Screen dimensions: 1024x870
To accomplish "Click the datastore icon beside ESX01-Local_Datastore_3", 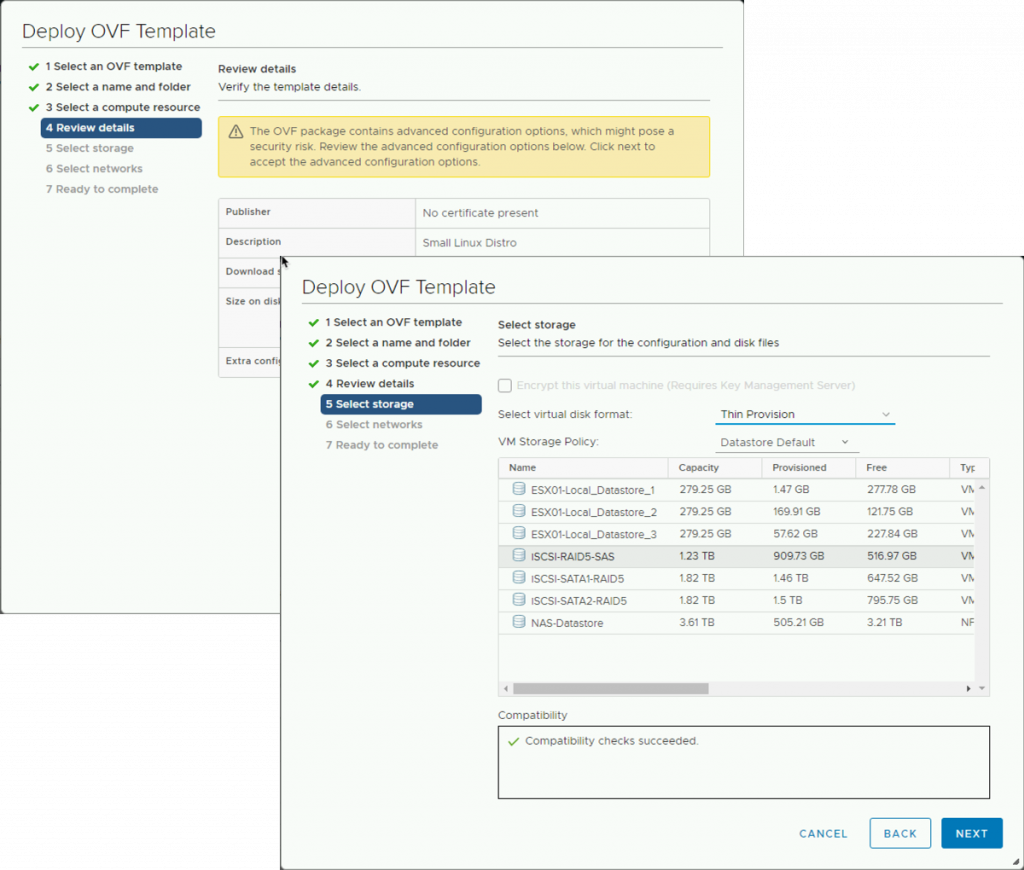I will tap(519, 534).
